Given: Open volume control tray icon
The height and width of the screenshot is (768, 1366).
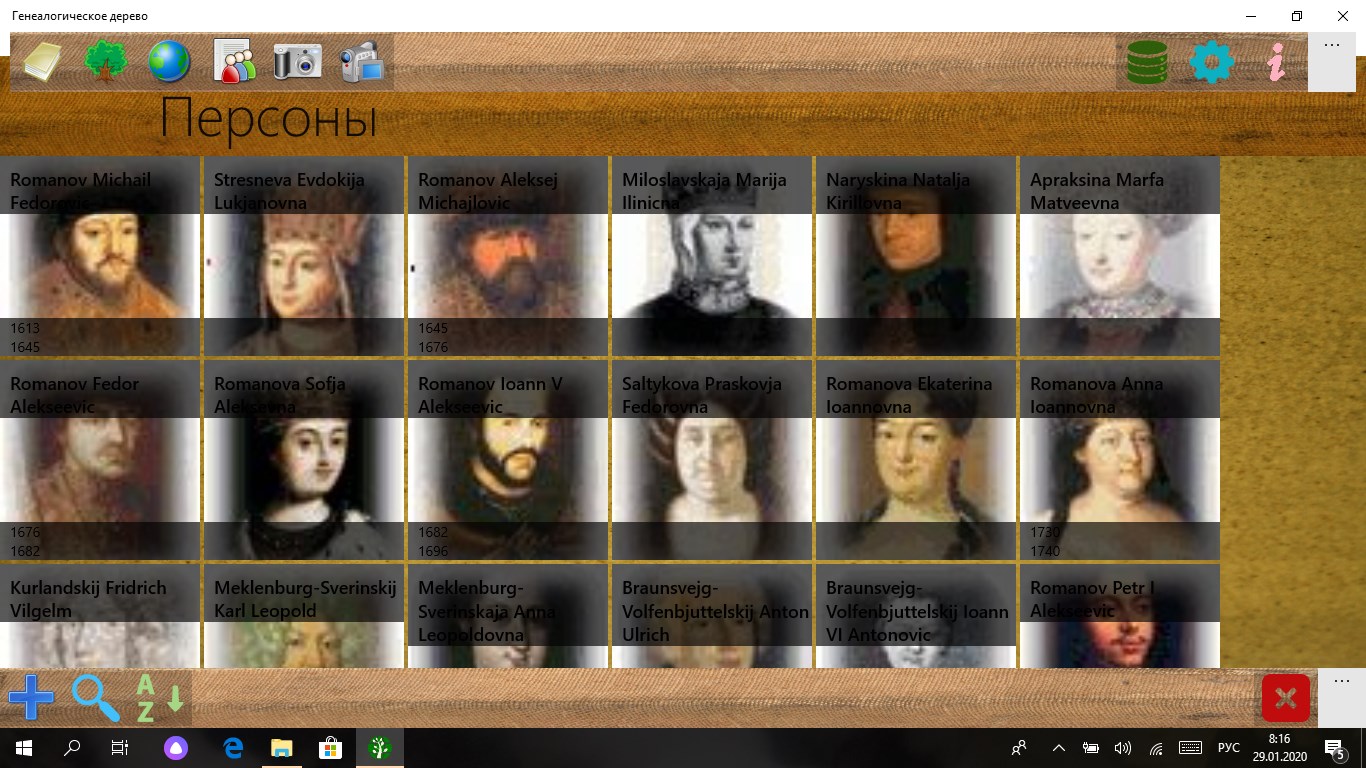Looking at the screenshot, I should [1123, 748].
